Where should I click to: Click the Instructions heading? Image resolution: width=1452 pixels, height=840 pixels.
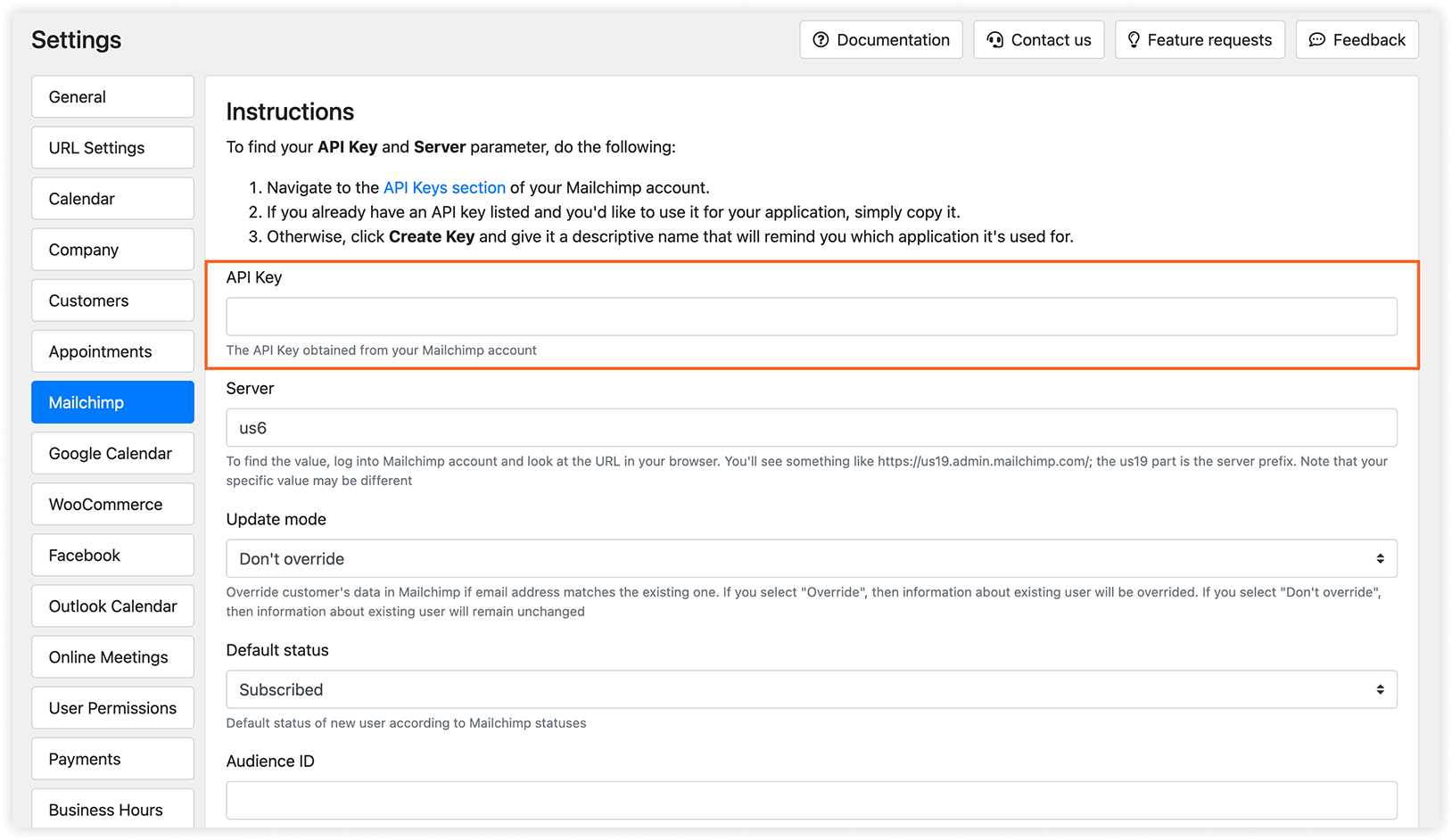point(290,111)
